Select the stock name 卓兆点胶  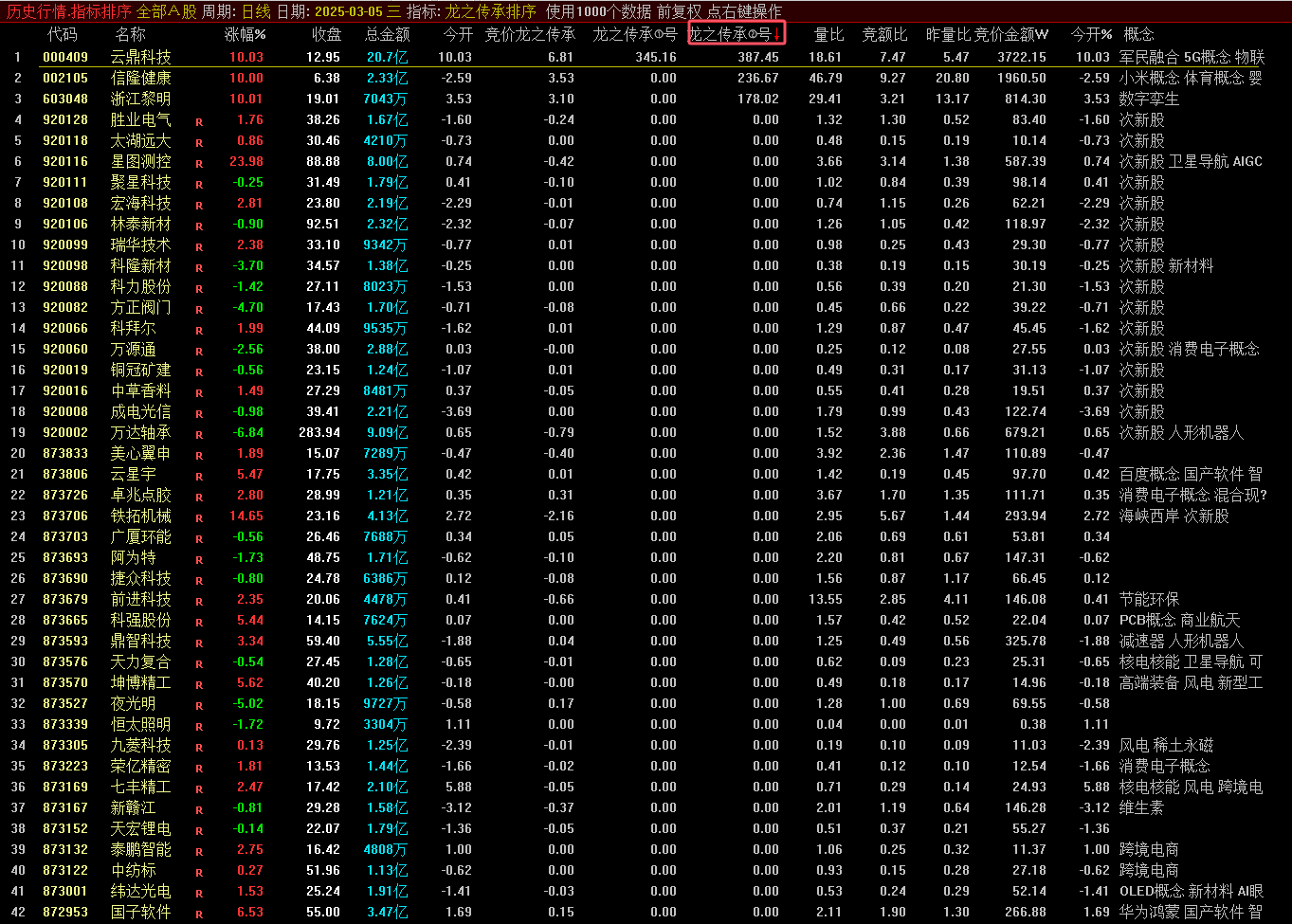coord(141,495)
